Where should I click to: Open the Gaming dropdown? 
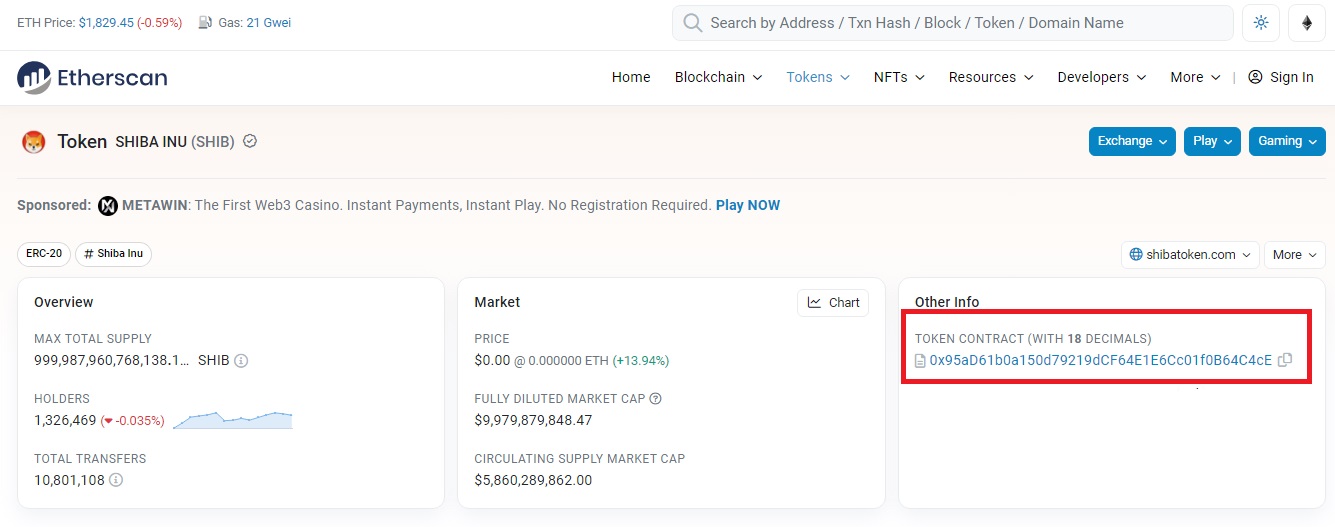coord(1287,141)
